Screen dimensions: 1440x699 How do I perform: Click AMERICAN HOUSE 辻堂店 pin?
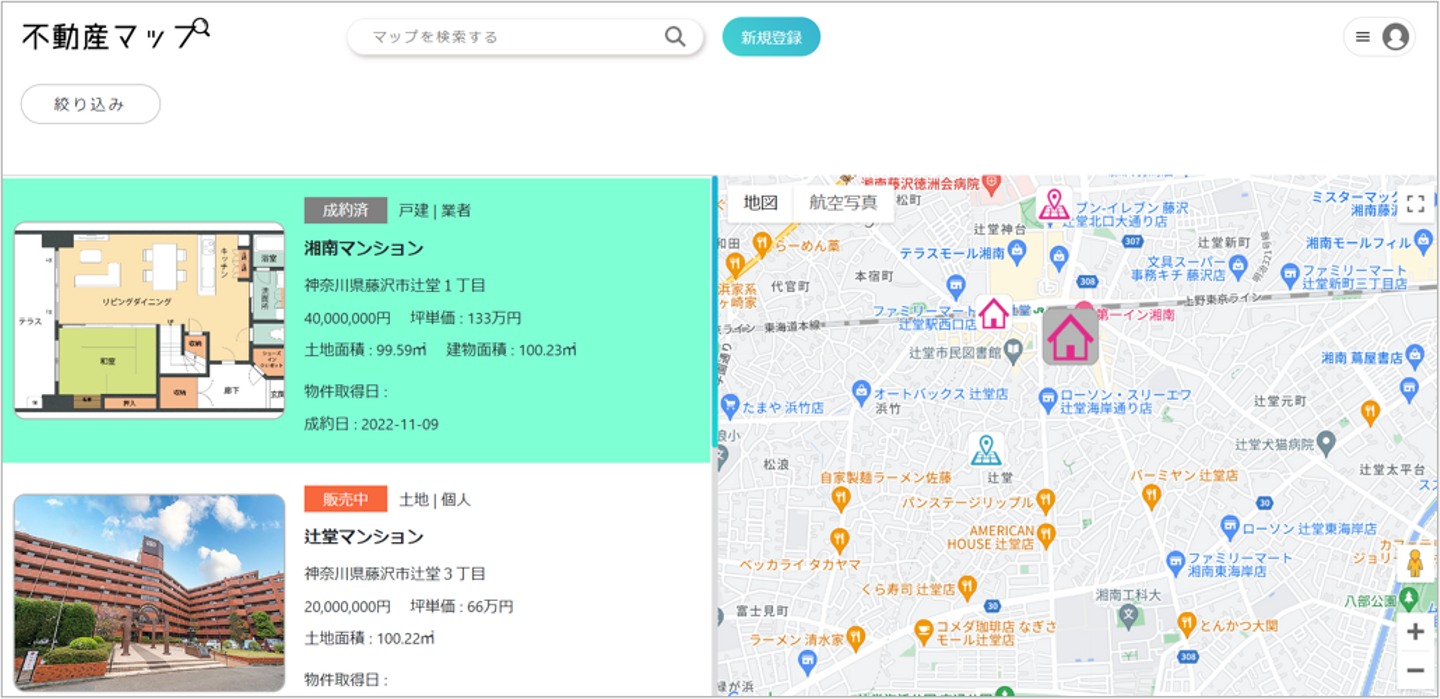click(x=1046, y=533)
